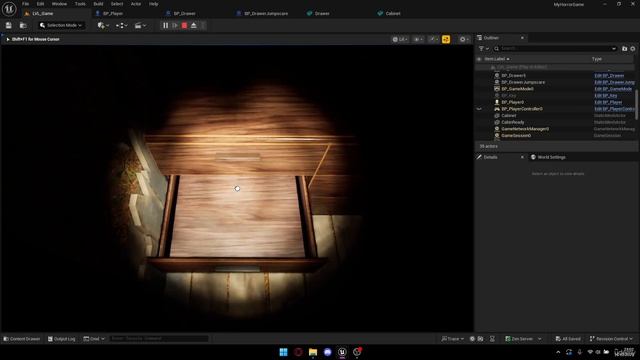
Task: Open the Outliner filter dropdown
Action: click(484, 49)
